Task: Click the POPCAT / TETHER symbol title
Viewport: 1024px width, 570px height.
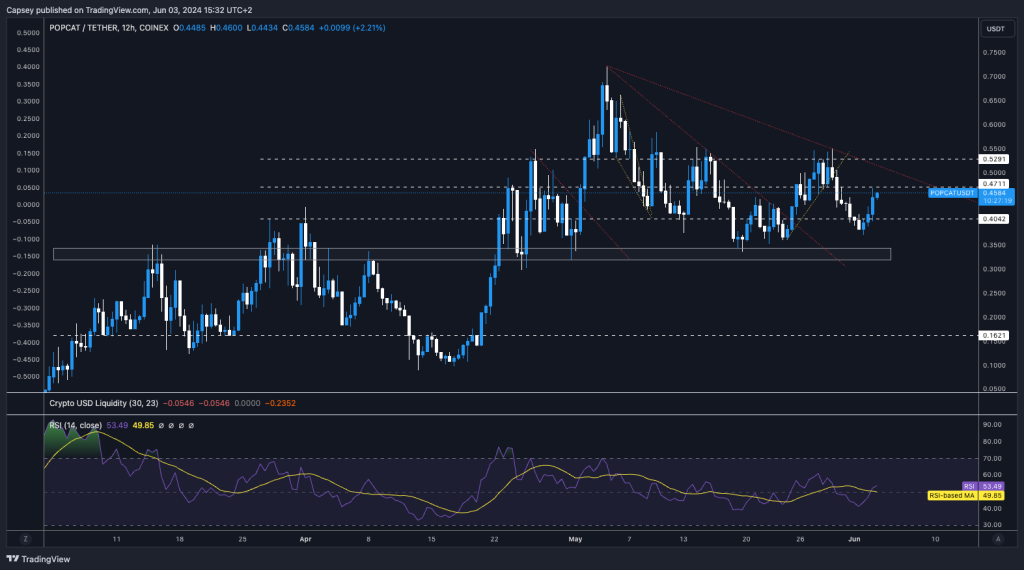Action: point(93,27)
